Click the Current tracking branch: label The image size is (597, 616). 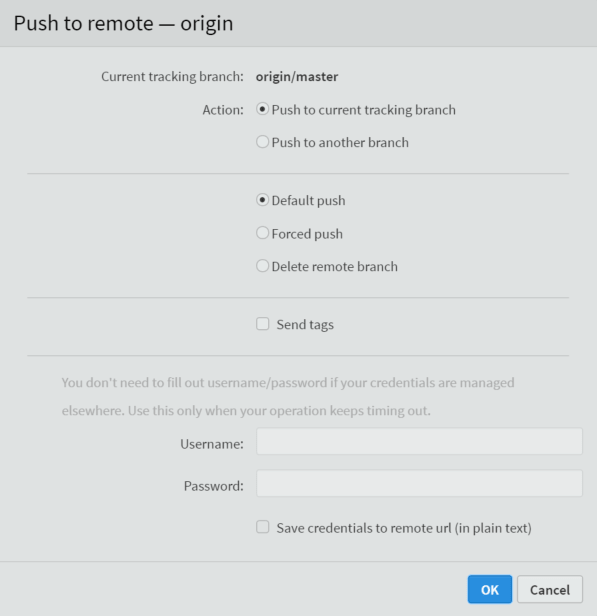click(x=172, y=76)
